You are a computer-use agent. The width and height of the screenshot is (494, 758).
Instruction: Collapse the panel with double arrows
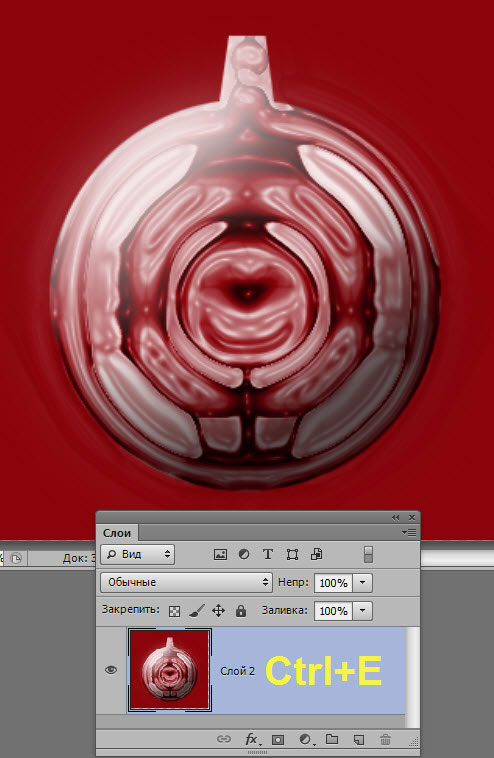(396, 517)
